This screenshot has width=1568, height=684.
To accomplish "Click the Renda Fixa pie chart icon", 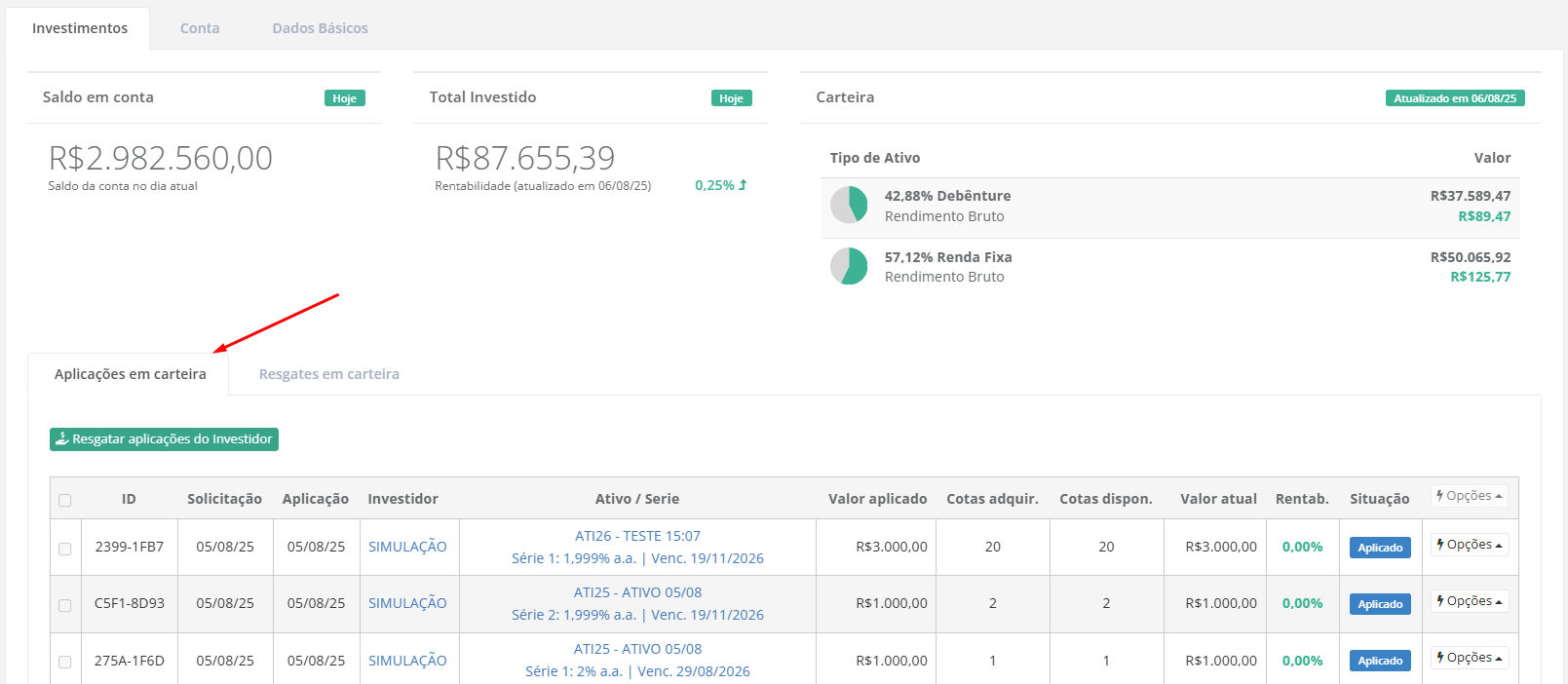I will point(849,266).
